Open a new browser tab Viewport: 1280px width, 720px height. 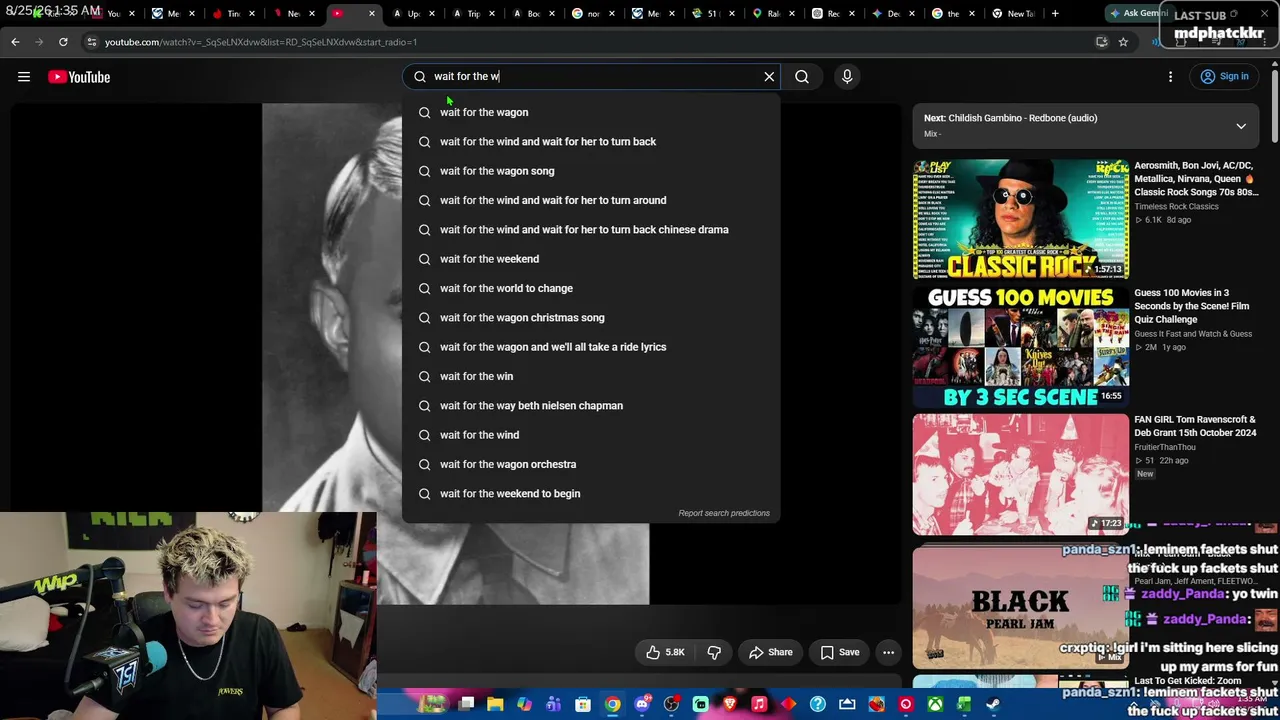1055,14
